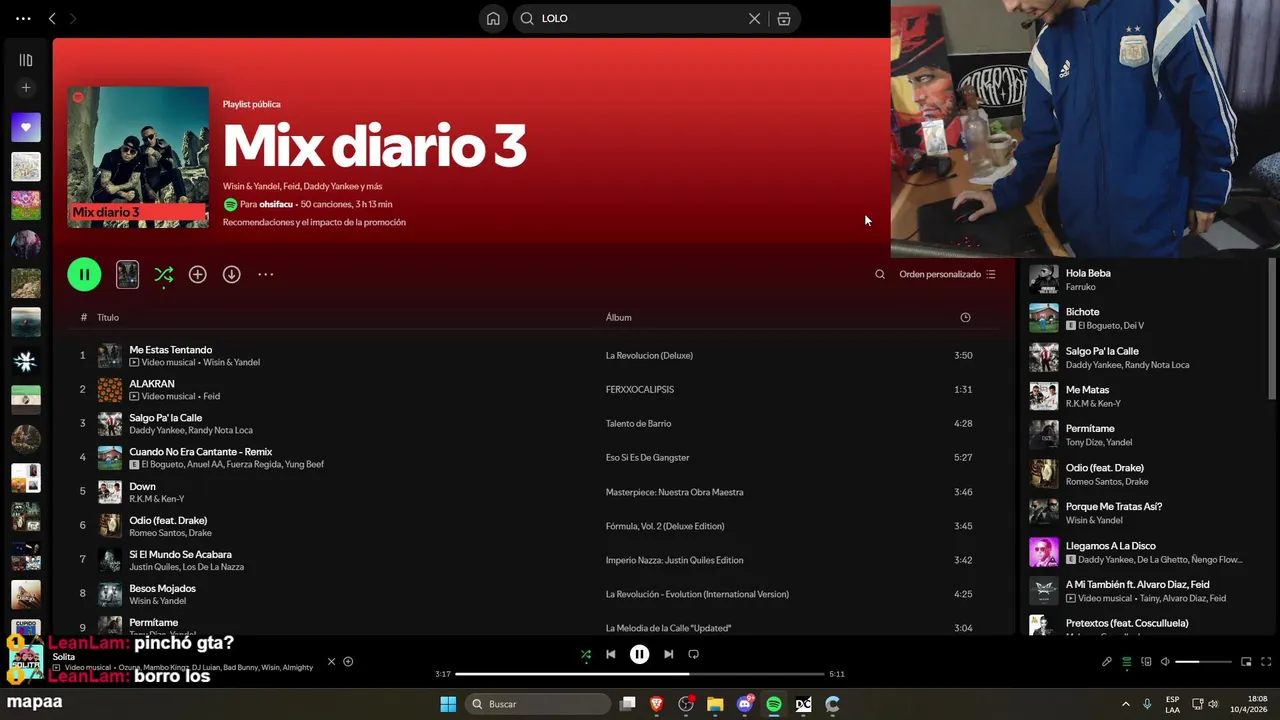Sort by duration clock icon header
Viewport: 1280px width, 720px height.
pos(965,317)
